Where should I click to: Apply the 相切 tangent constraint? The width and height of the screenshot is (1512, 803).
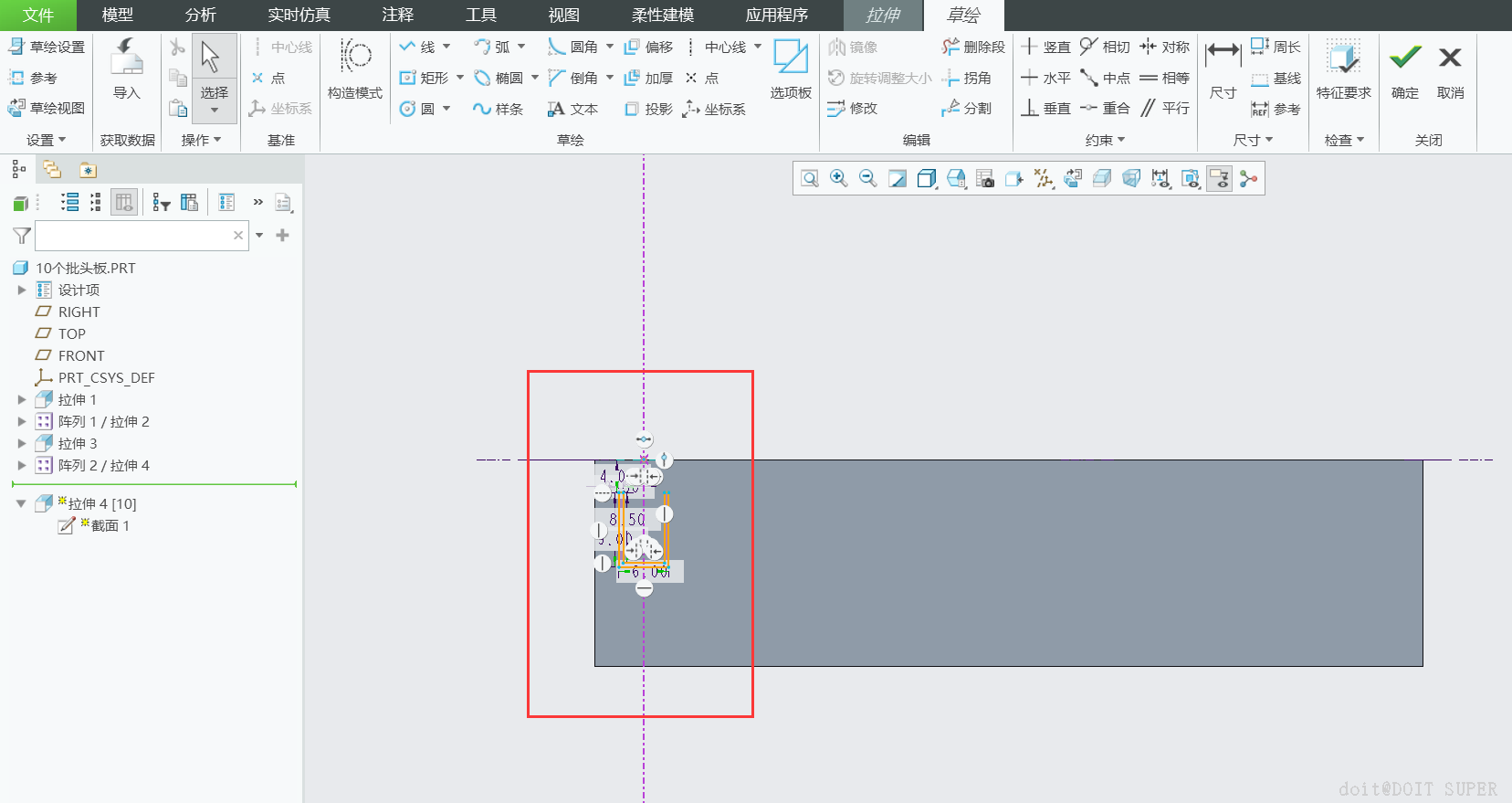click(x=1105, y=47)
